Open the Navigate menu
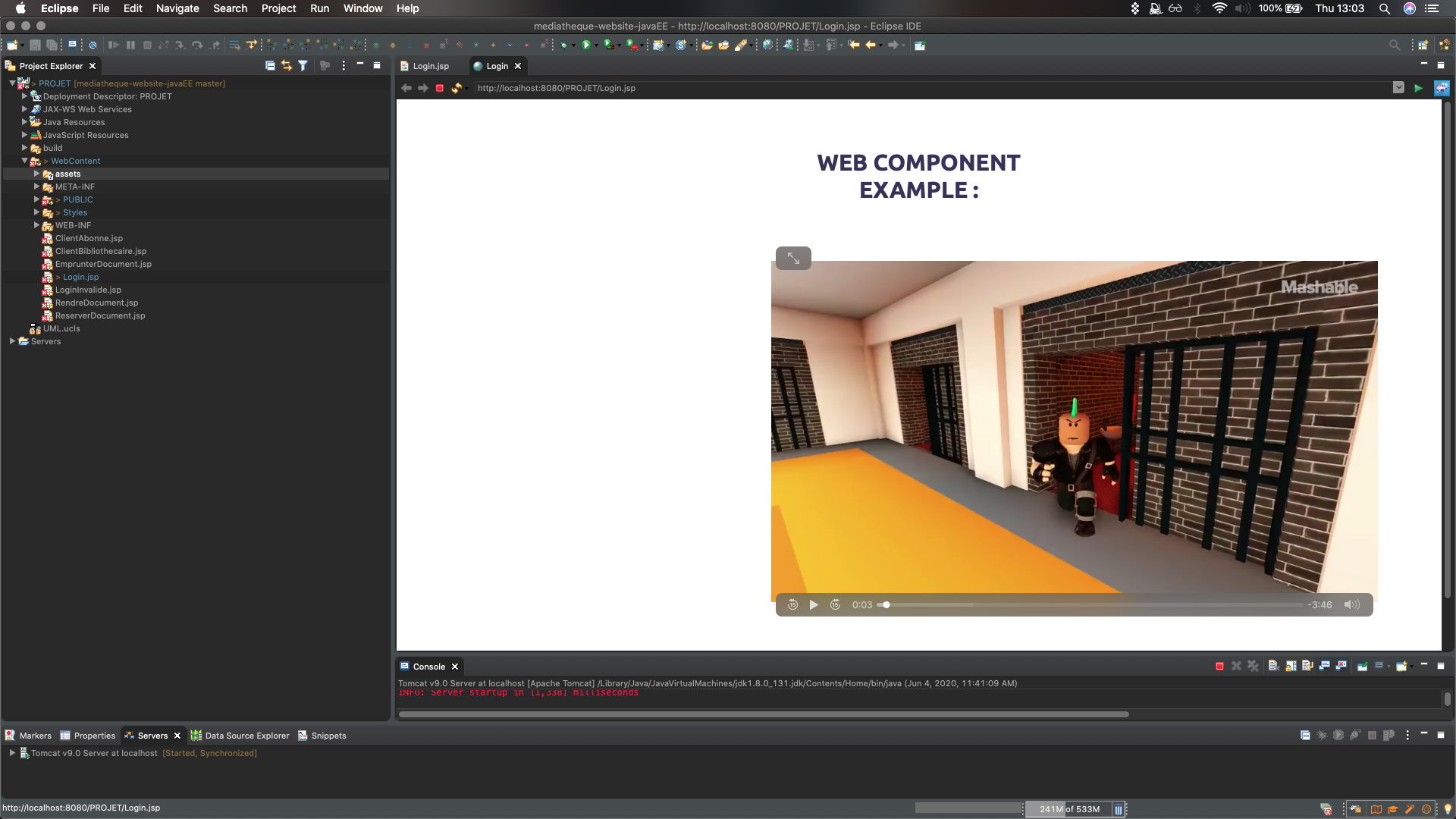The height and width of the screenshot is (819, 1456). coord(177,8)
